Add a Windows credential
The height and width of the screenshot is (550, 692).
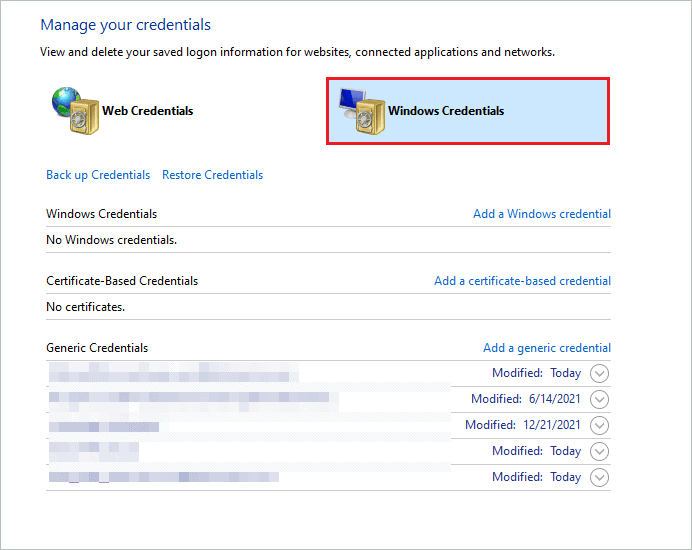542,214
